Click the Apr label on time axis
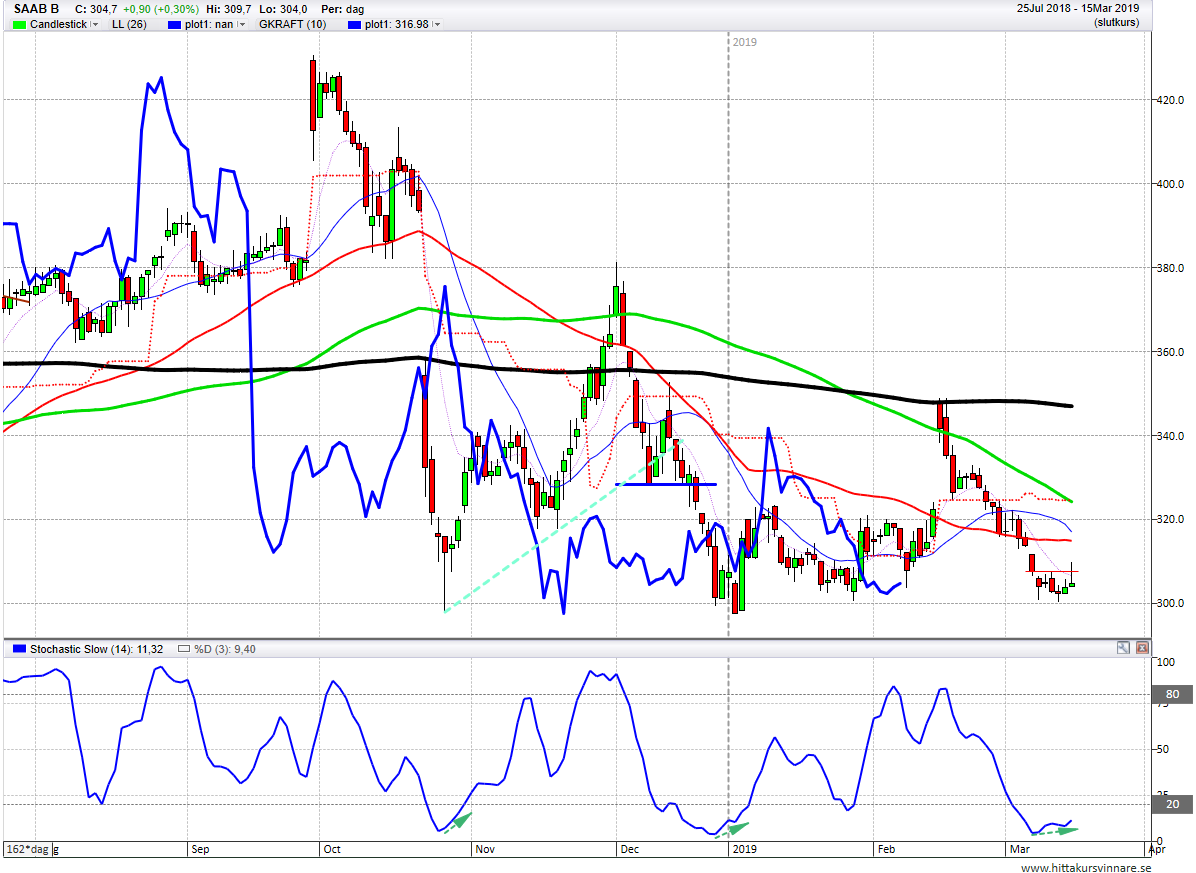 click(1157, 849)
